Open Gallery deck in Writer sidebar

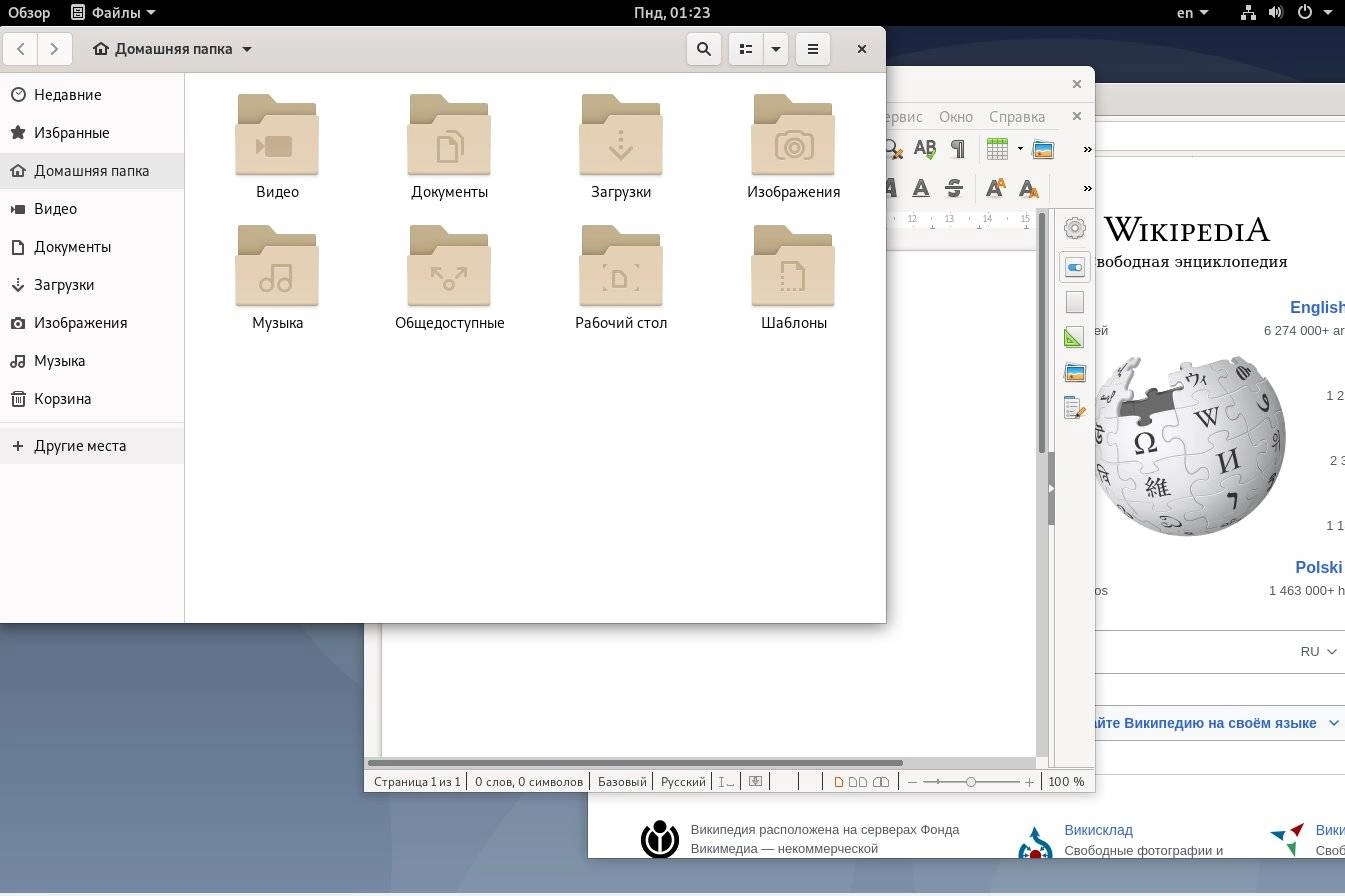[1075, 373]
